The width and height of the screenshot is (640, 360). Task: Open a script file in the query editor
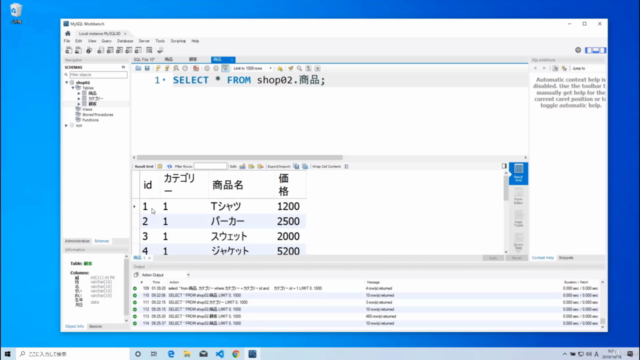pos(138,68)
